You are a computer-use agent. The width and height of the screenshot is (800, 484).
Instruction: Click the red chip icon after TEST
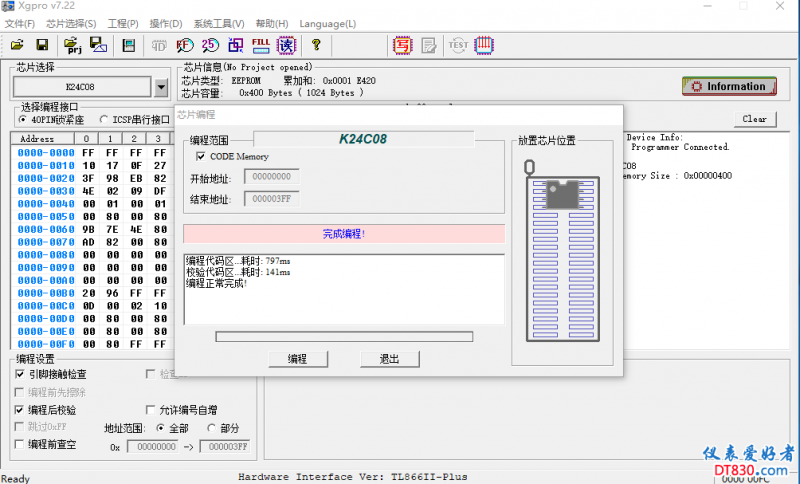tap(485, 44)
